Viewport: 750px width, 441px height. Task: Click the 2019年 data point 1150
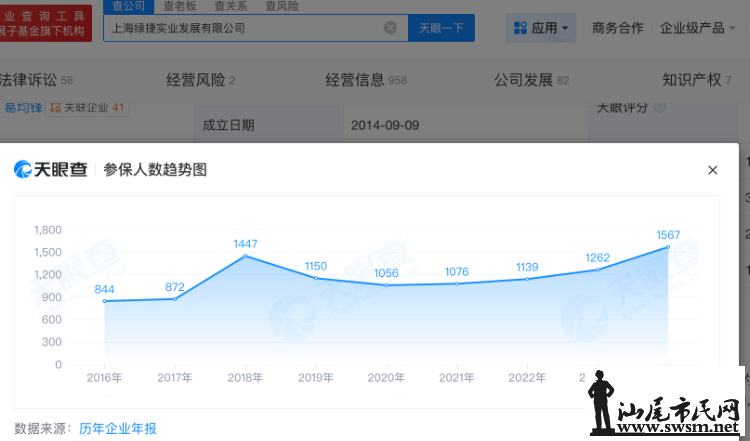coord(316,278)
